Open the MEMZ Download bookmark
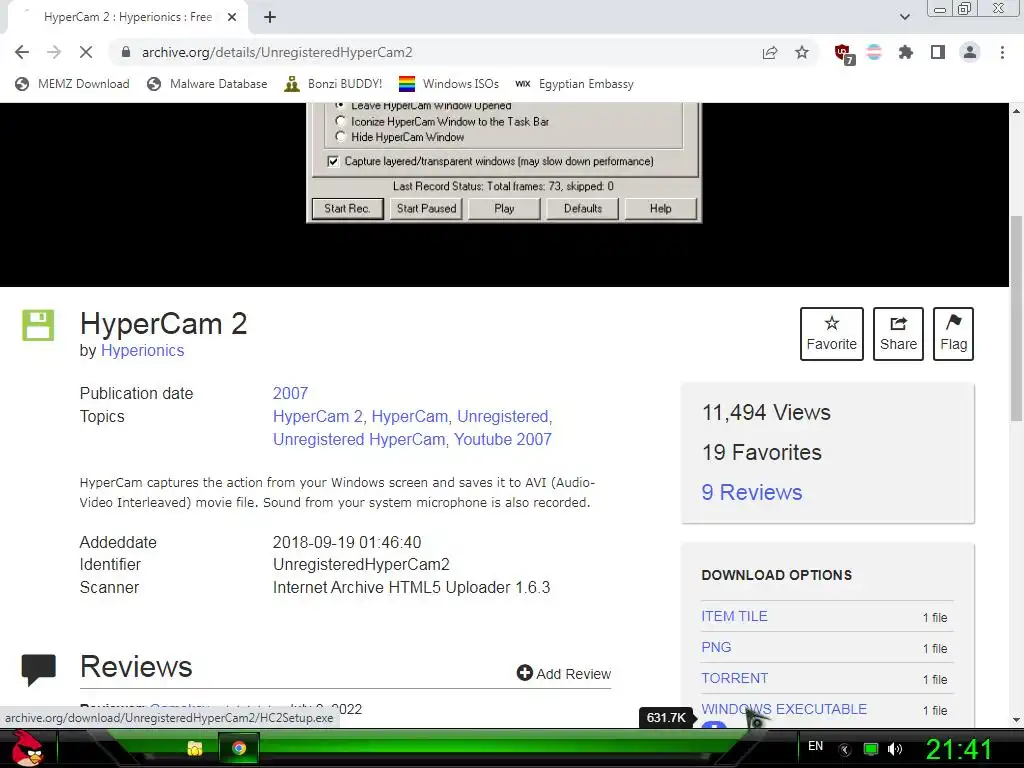1024x768 pixels. (72, 84)
